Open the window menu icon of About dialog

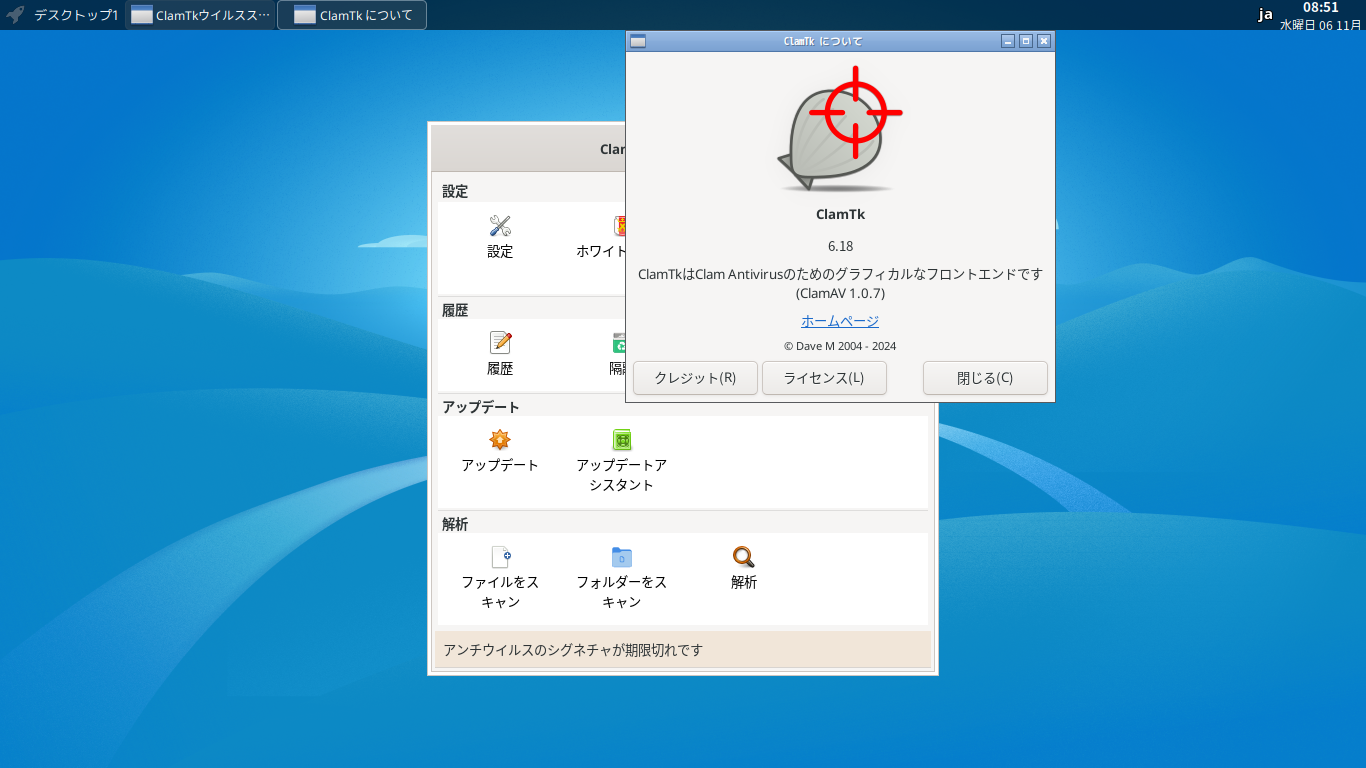638,41
